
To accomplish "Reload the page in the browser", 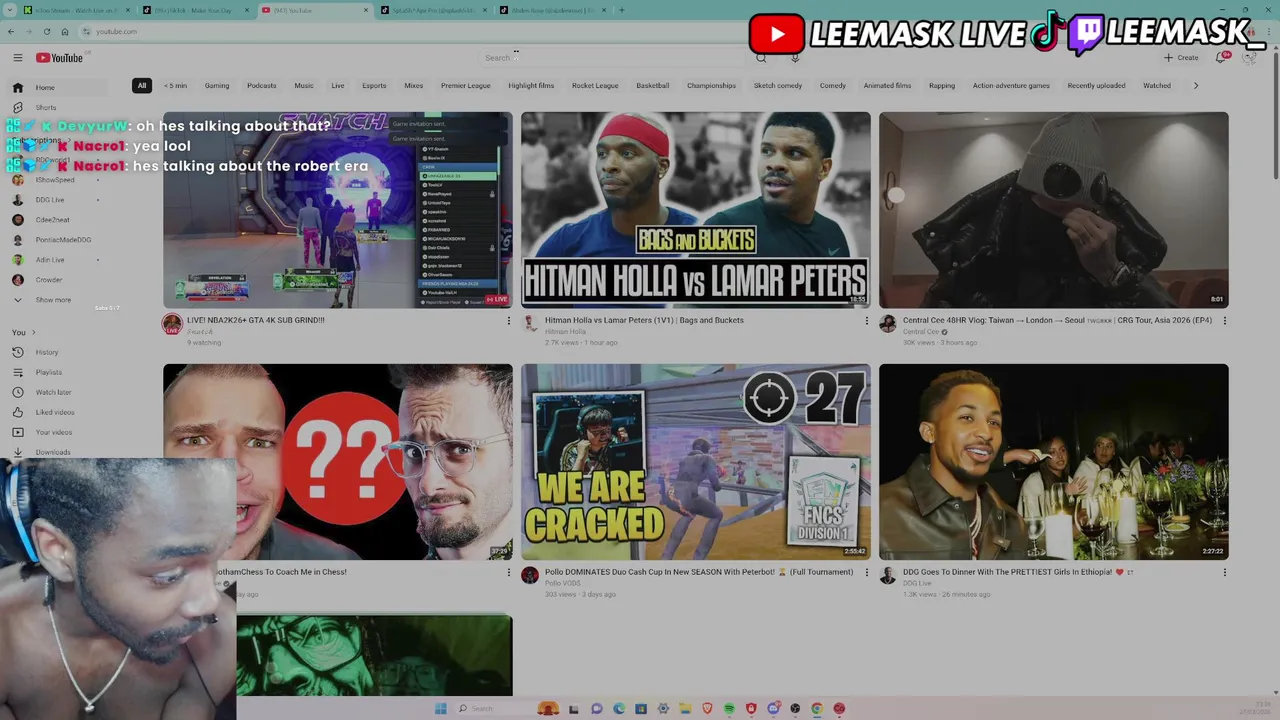I will coord(46,31).
